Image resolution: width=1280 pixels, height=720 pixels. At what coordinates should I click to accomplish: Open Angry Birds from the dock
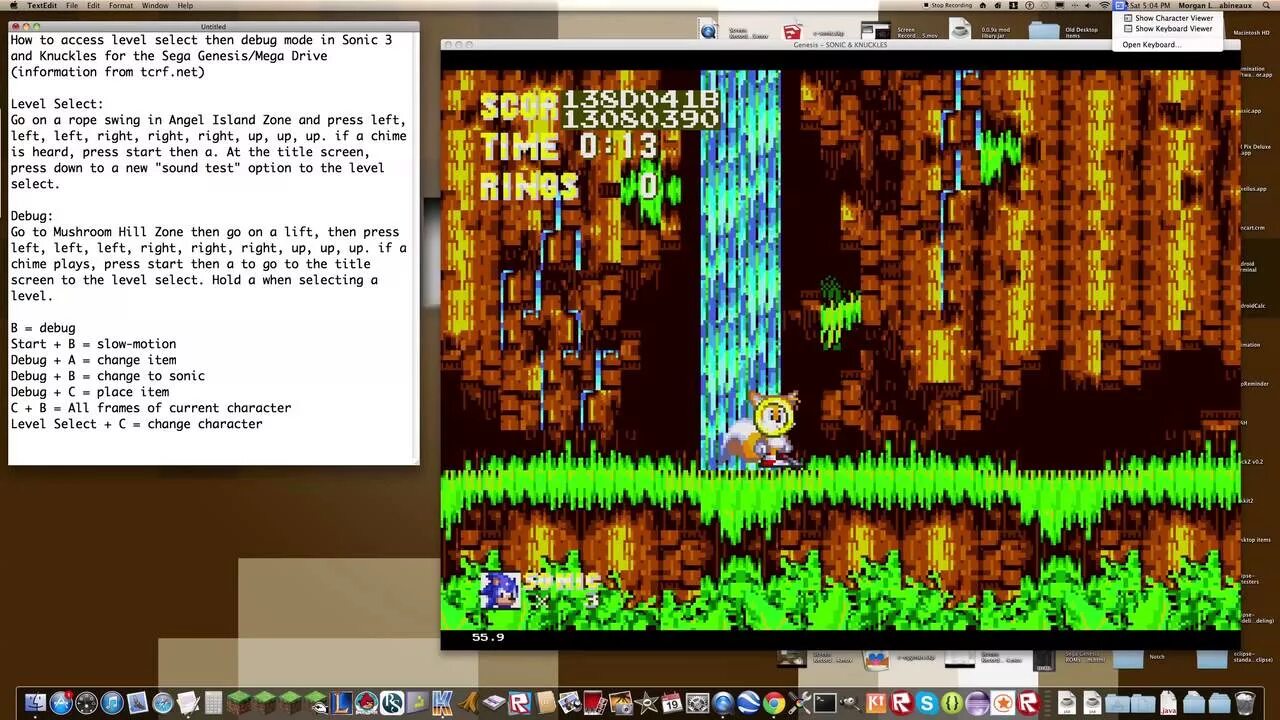pos(367,702)
